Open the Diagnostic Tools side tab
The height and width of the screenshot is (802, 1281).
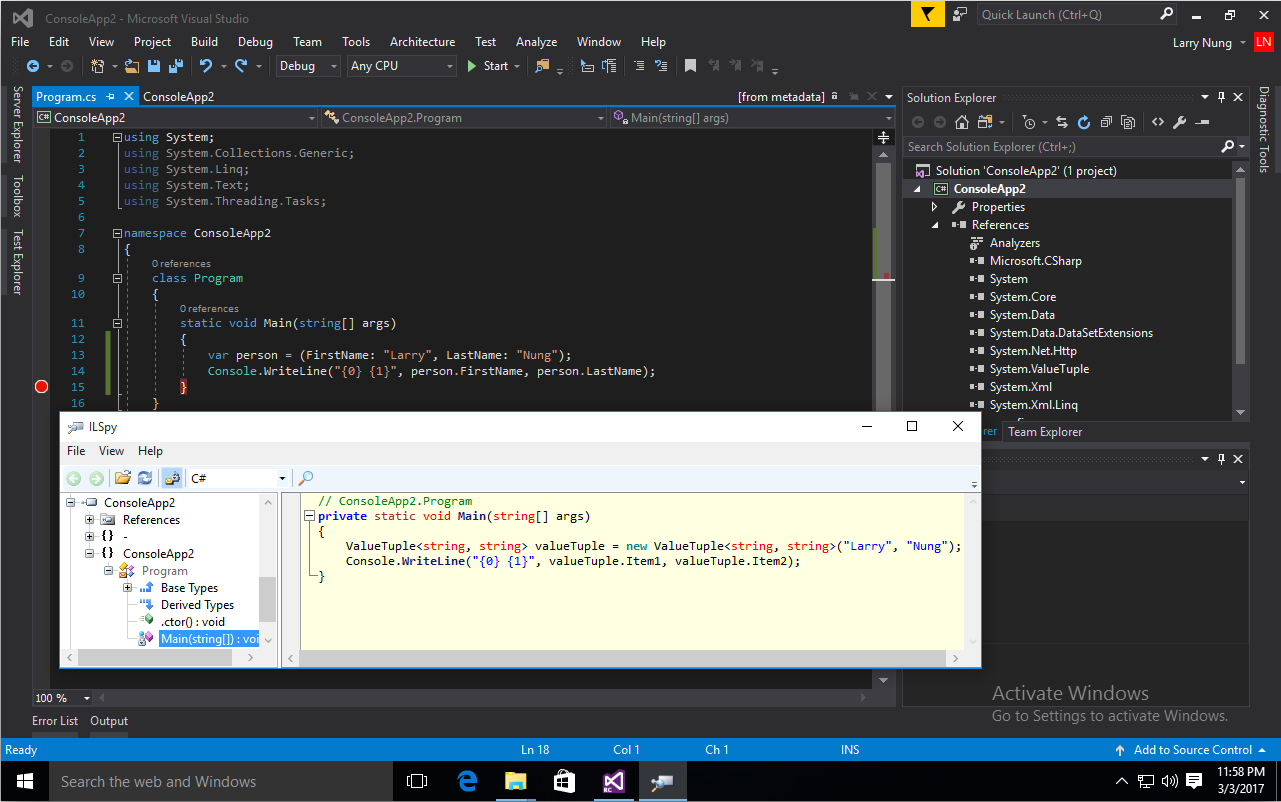tap(1264, 129)
